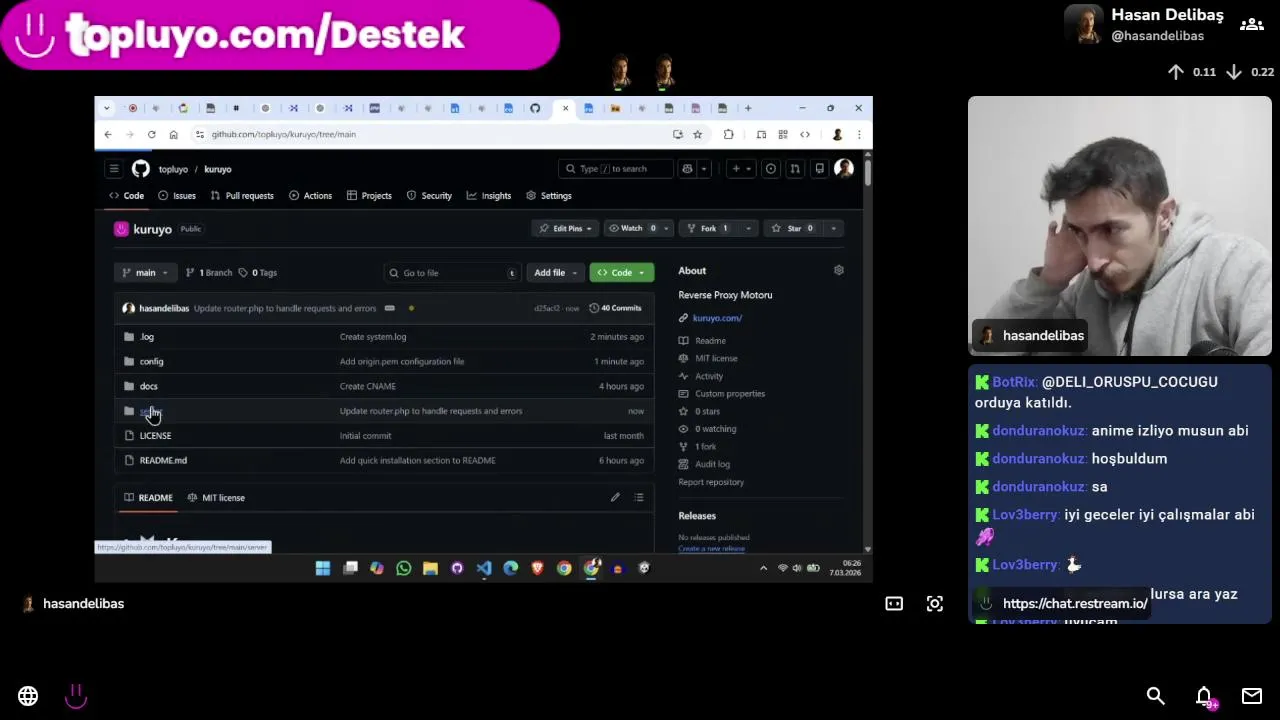1280x720 pixels.
Task: Open config folder
Action: pos(151,361)
